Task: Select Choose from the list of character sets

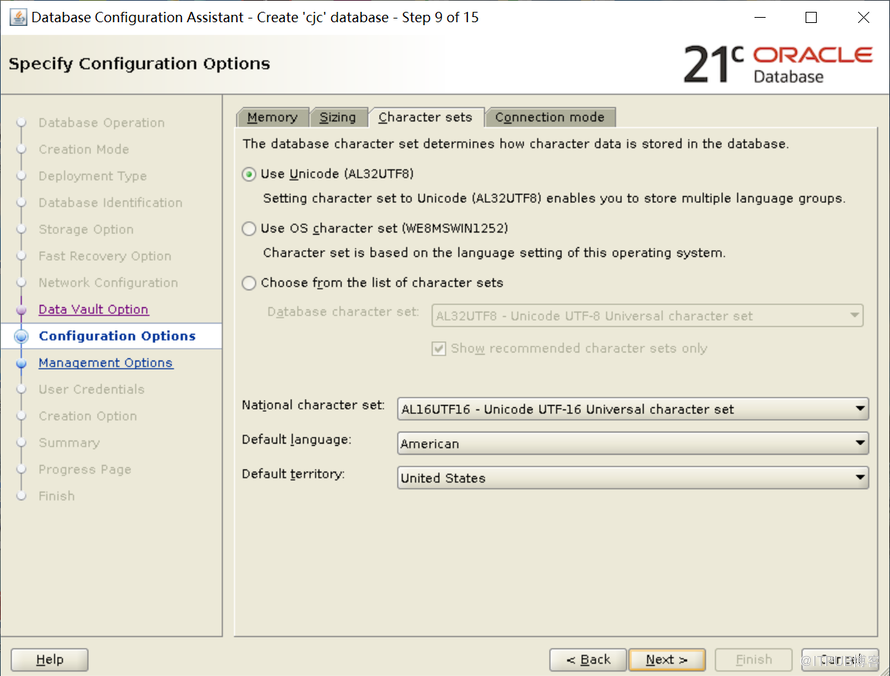Action: tap(249, 283)
